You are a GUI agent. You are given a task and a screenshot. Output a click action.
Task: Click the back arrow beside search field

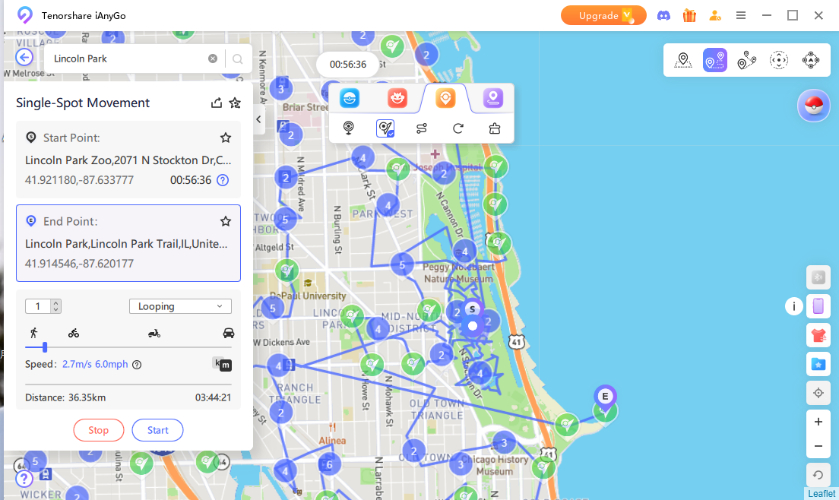click(24, 57)
